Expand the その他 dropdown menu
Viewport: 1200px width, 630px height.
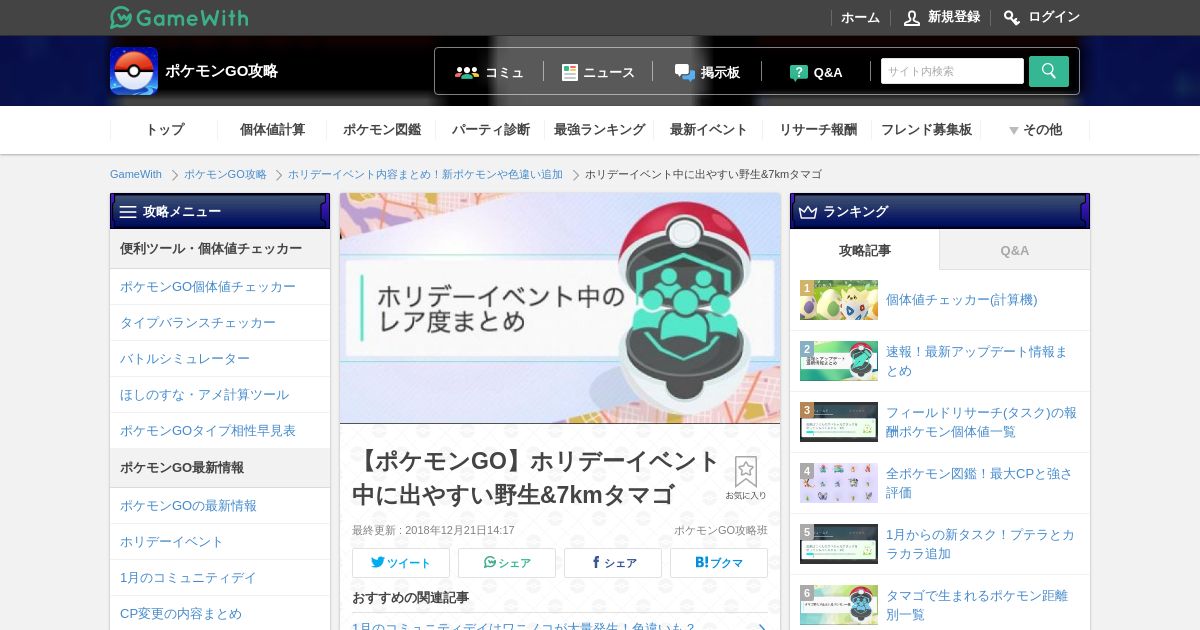(1035, 130)
